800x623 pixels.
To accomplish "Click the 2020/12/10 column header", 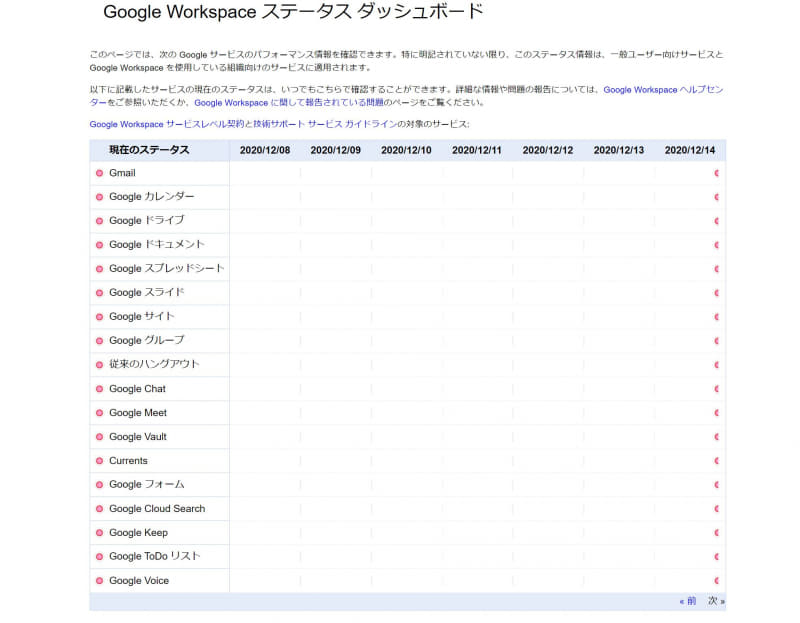I will tap(406, 150).
